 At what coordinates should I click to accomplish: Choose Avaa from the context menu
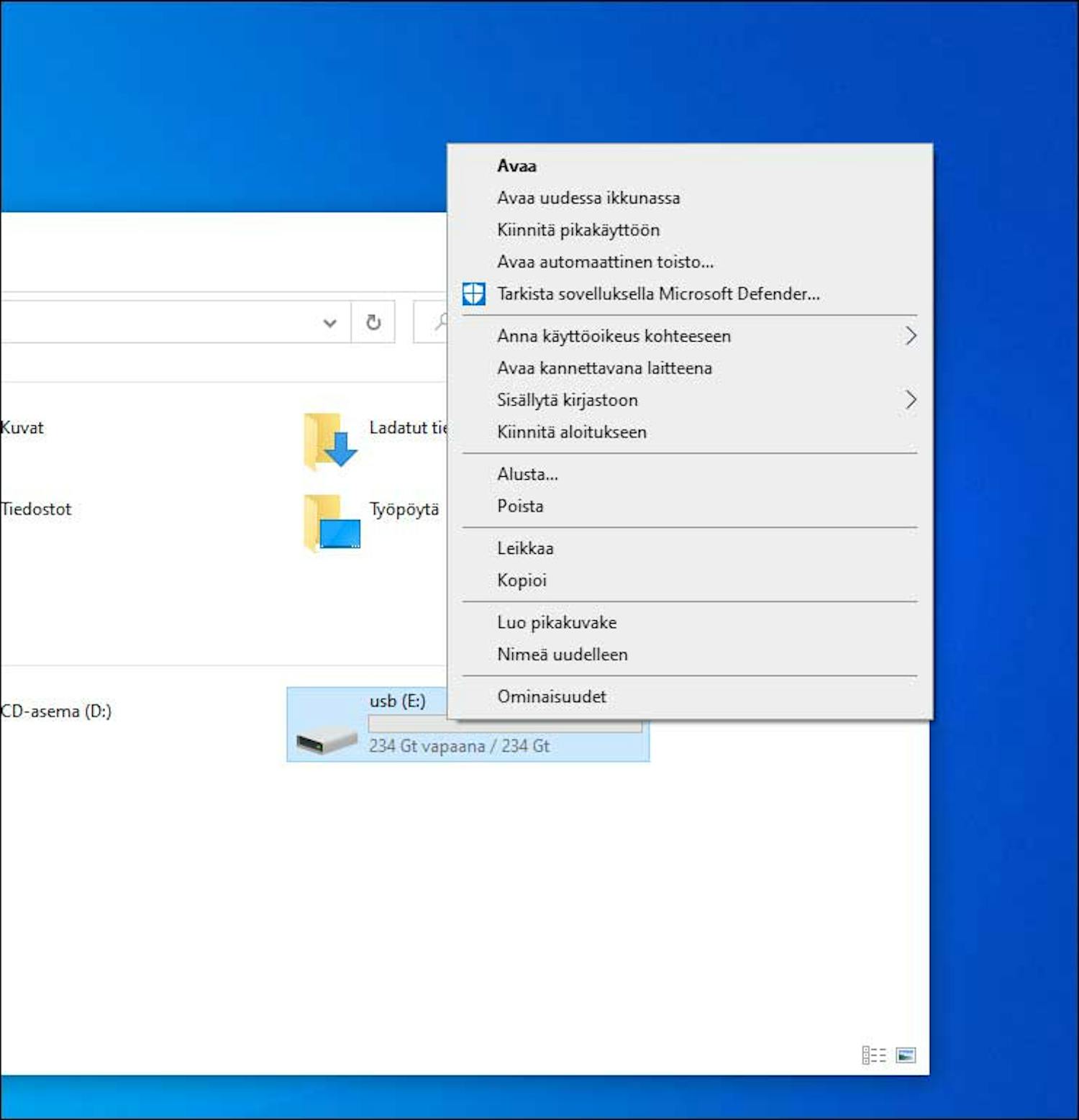click(x=516, y=165)
